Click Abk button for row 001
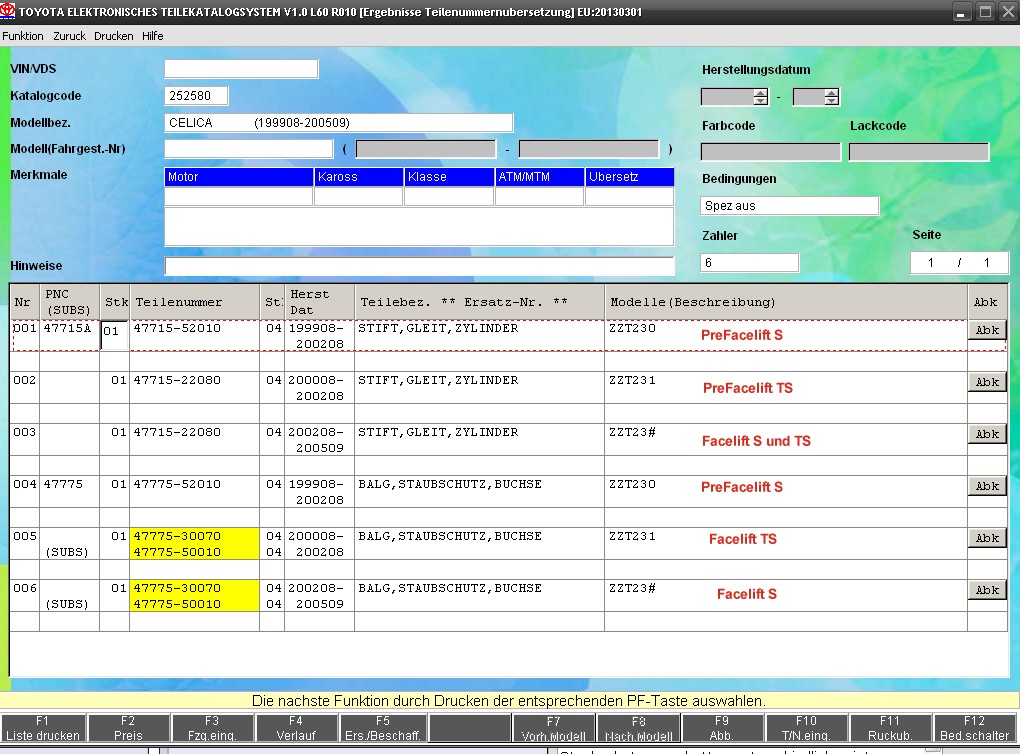1020x754 pixels. [x=987, y=330]
